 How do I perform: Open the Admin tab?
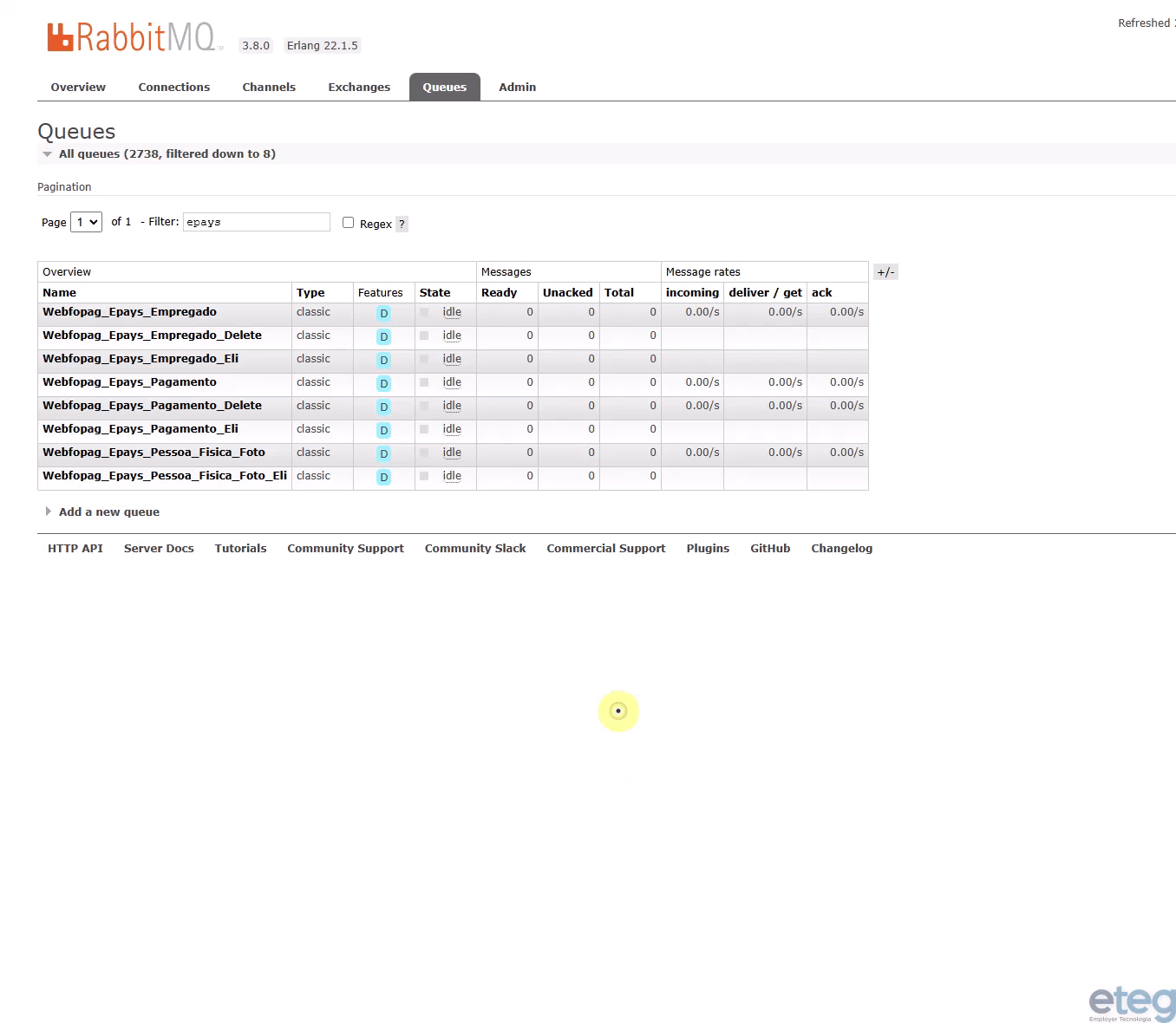518,87
